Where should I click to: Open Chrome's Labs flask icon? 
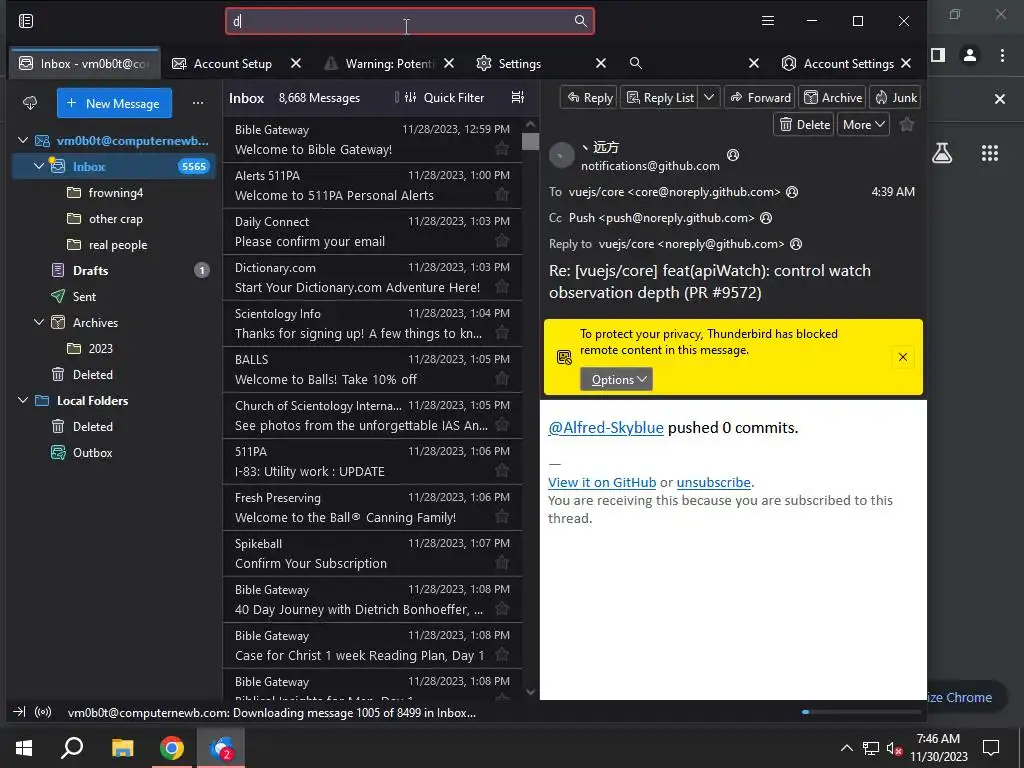942,153
